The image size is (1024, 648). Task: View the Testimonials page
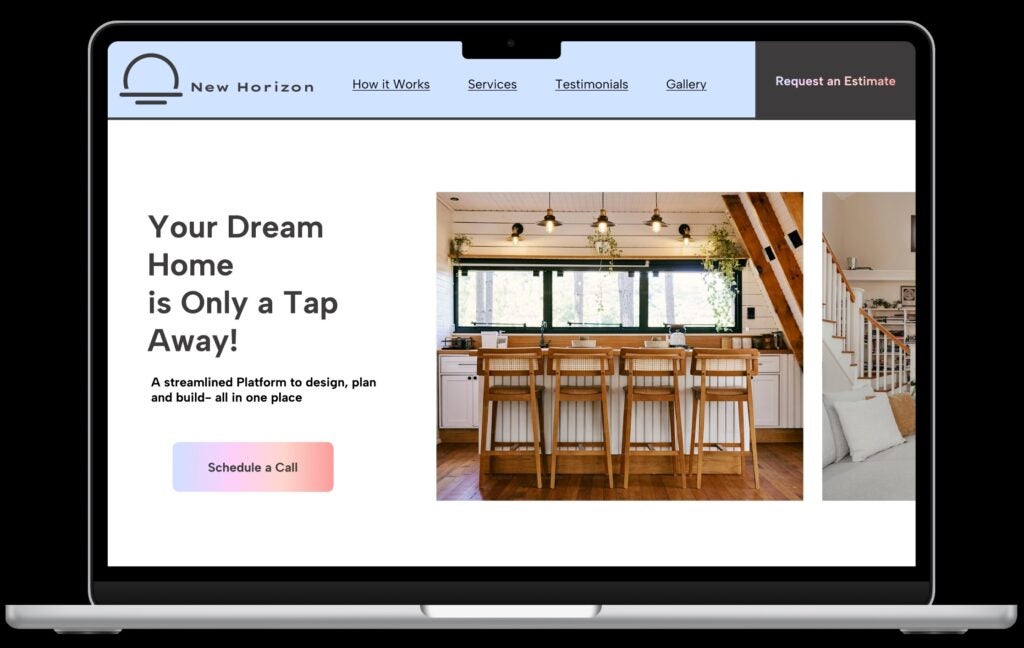click(x=591, y=84)
